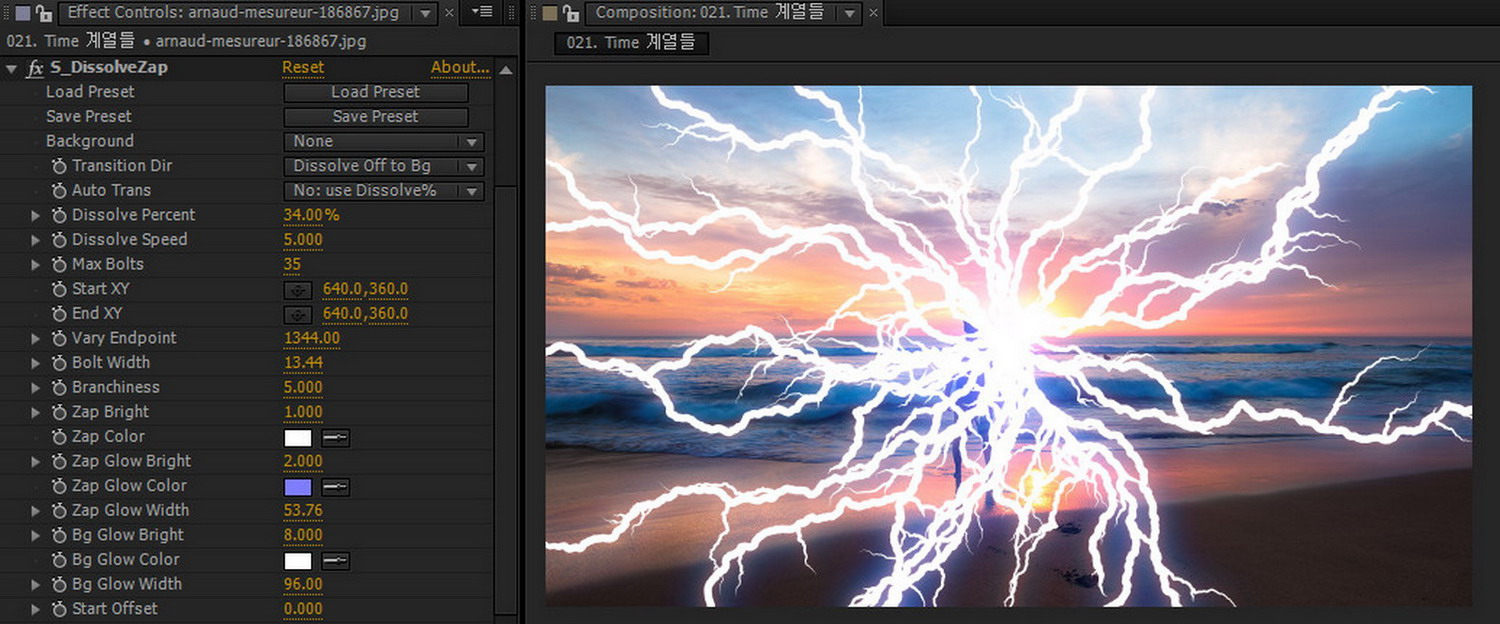Click the Vary Endpoint value 1344.00
Screen dimensions: 1500x624
pyautogui.click(x=312, y=338)
